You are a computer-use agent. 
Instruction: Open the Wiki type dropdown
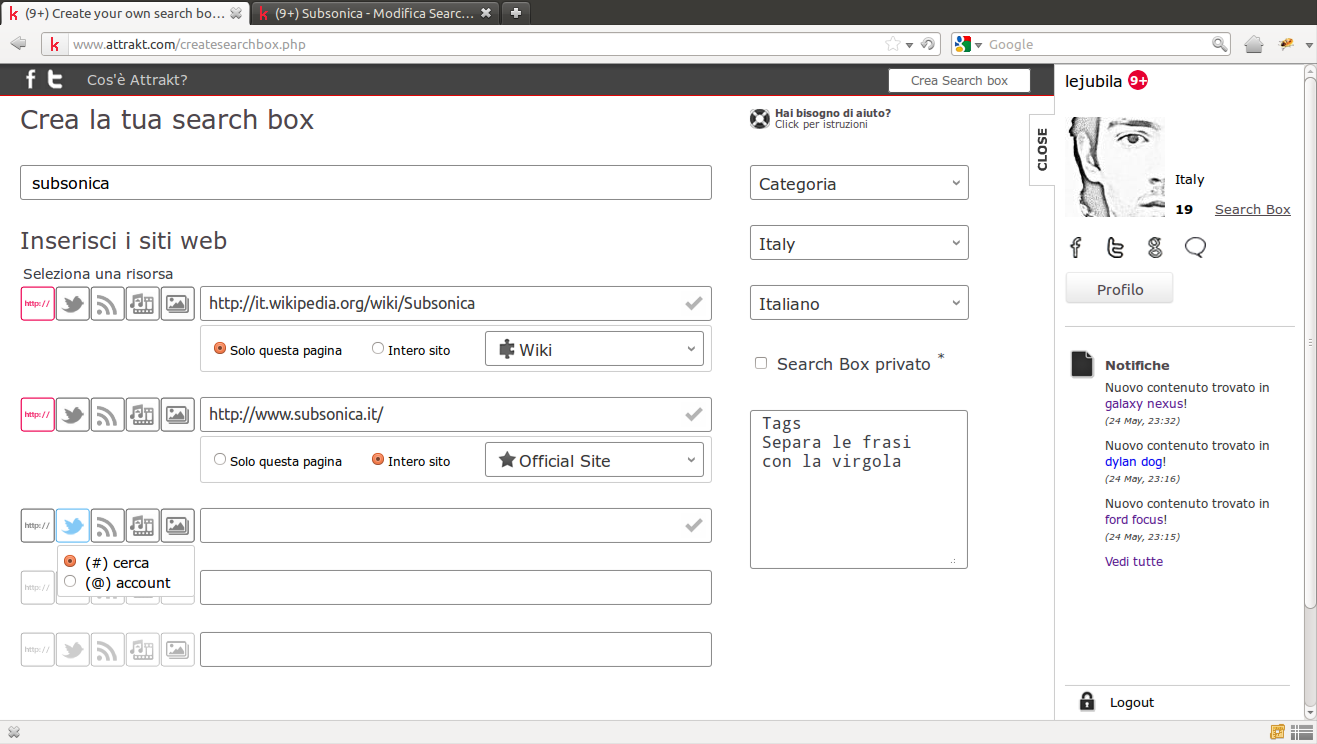coord(594,349)
